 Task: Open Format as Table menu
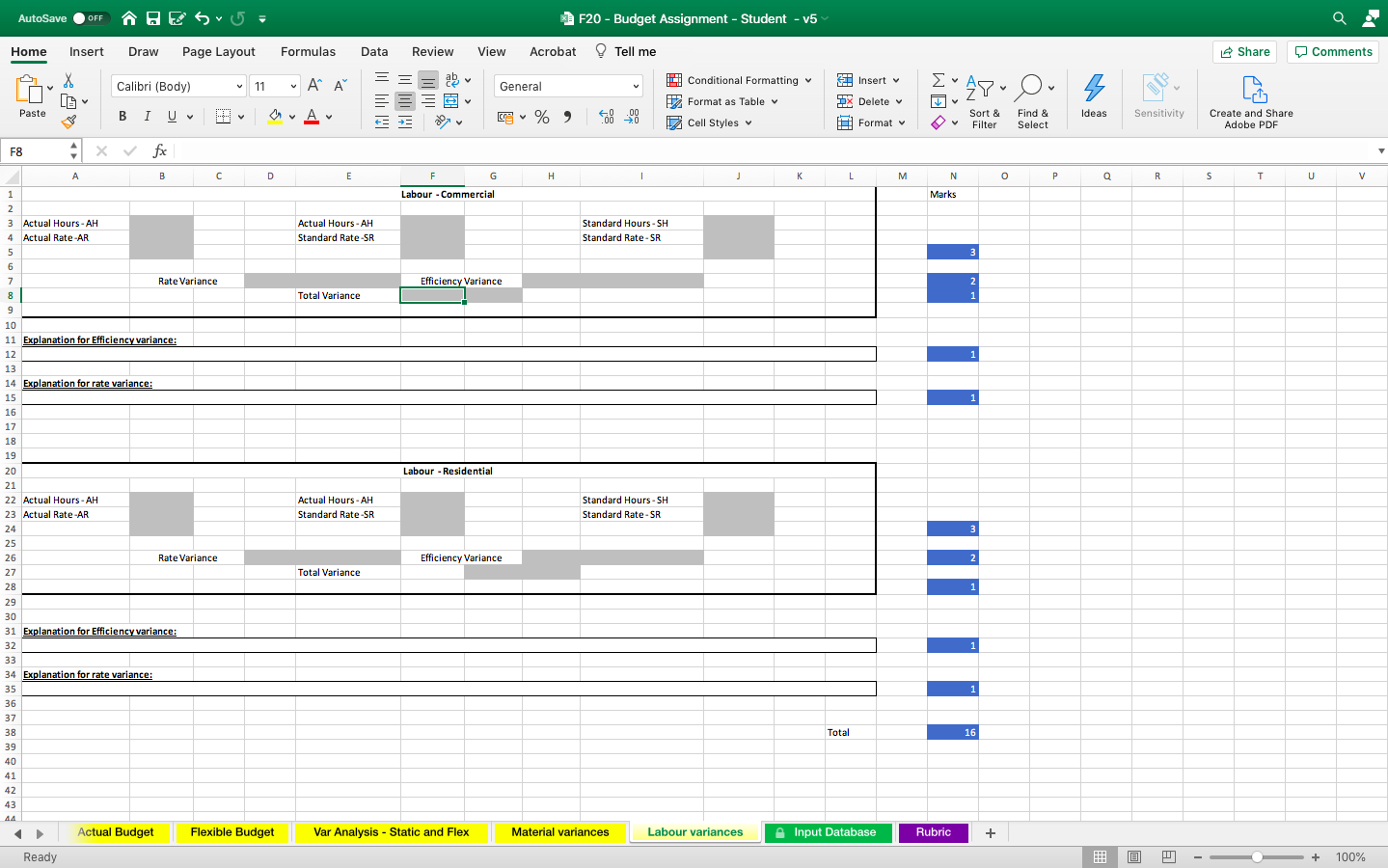pyautogui.click(x=722, y=101)
